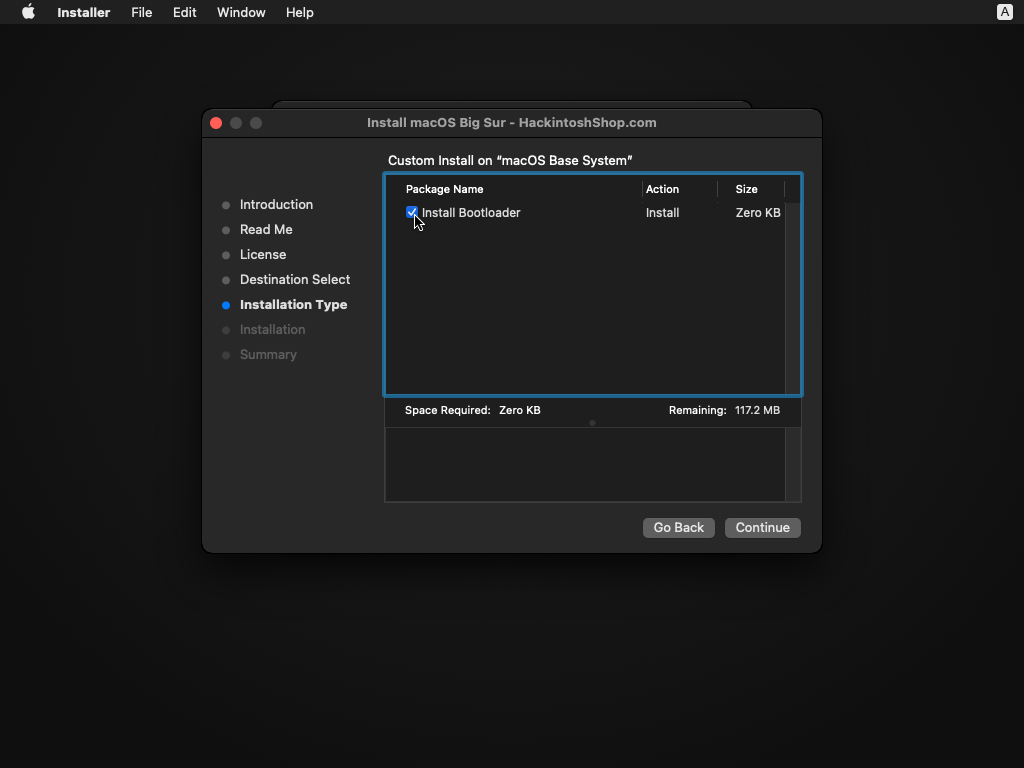The image size is (1024, 768).
Task: Close the installer window with red button
Action: 216,123
